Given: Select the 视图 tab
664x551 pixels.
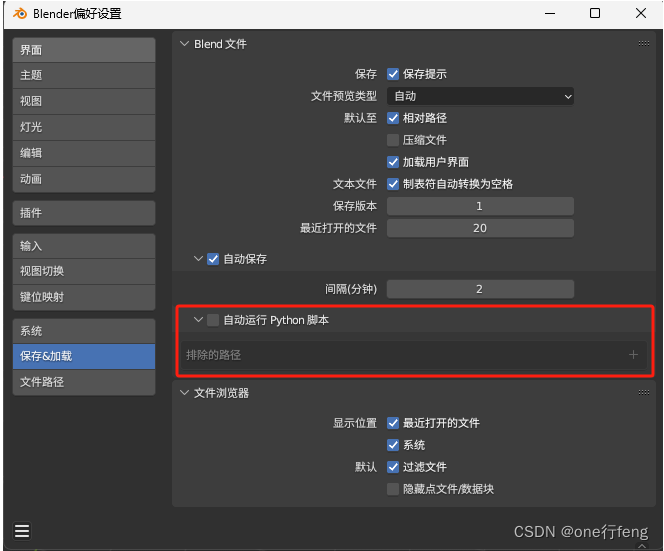Looking at the screenshot, I should [x=84, y=101].
